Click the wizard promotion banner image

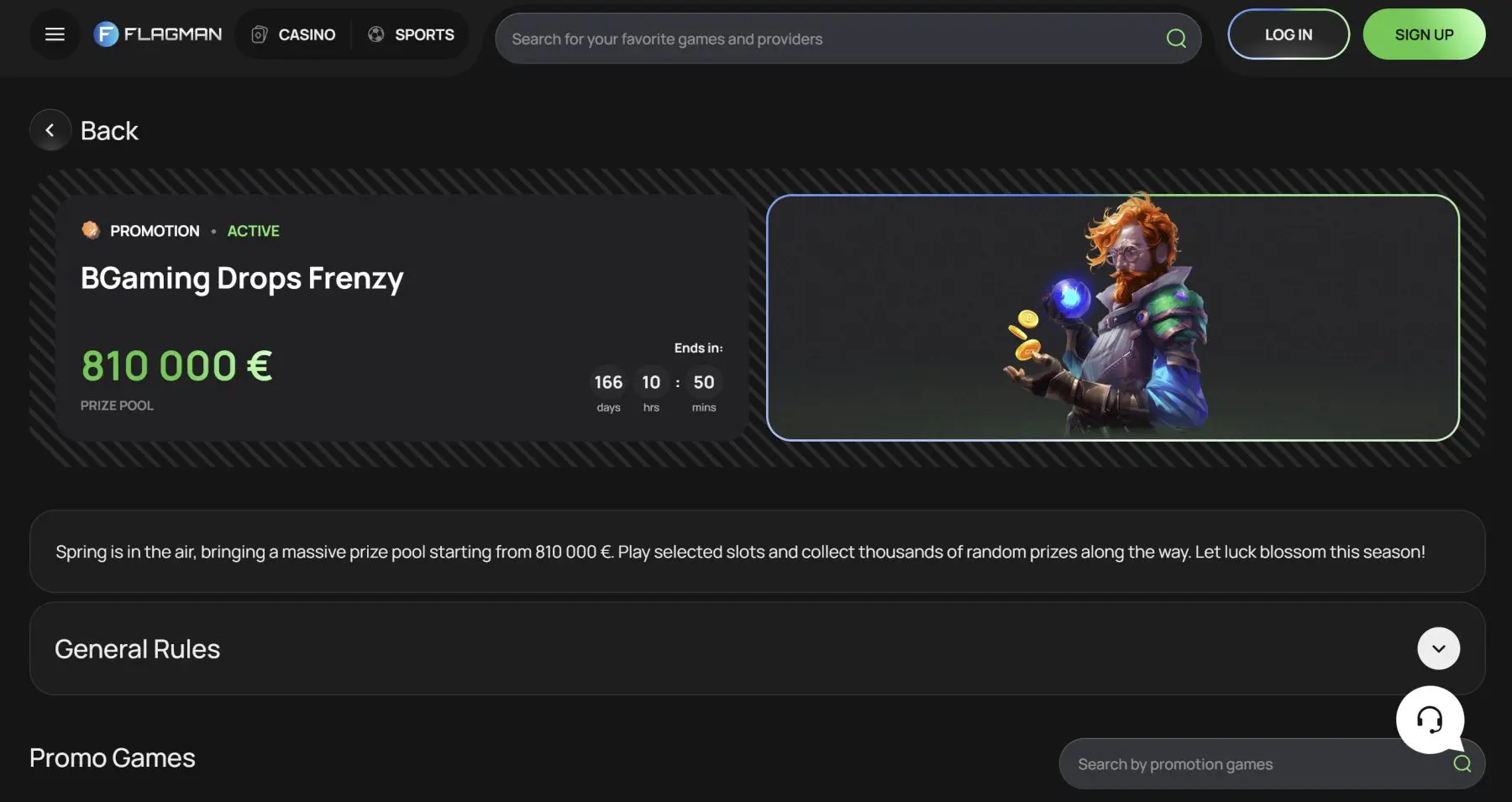point(1113,317)
